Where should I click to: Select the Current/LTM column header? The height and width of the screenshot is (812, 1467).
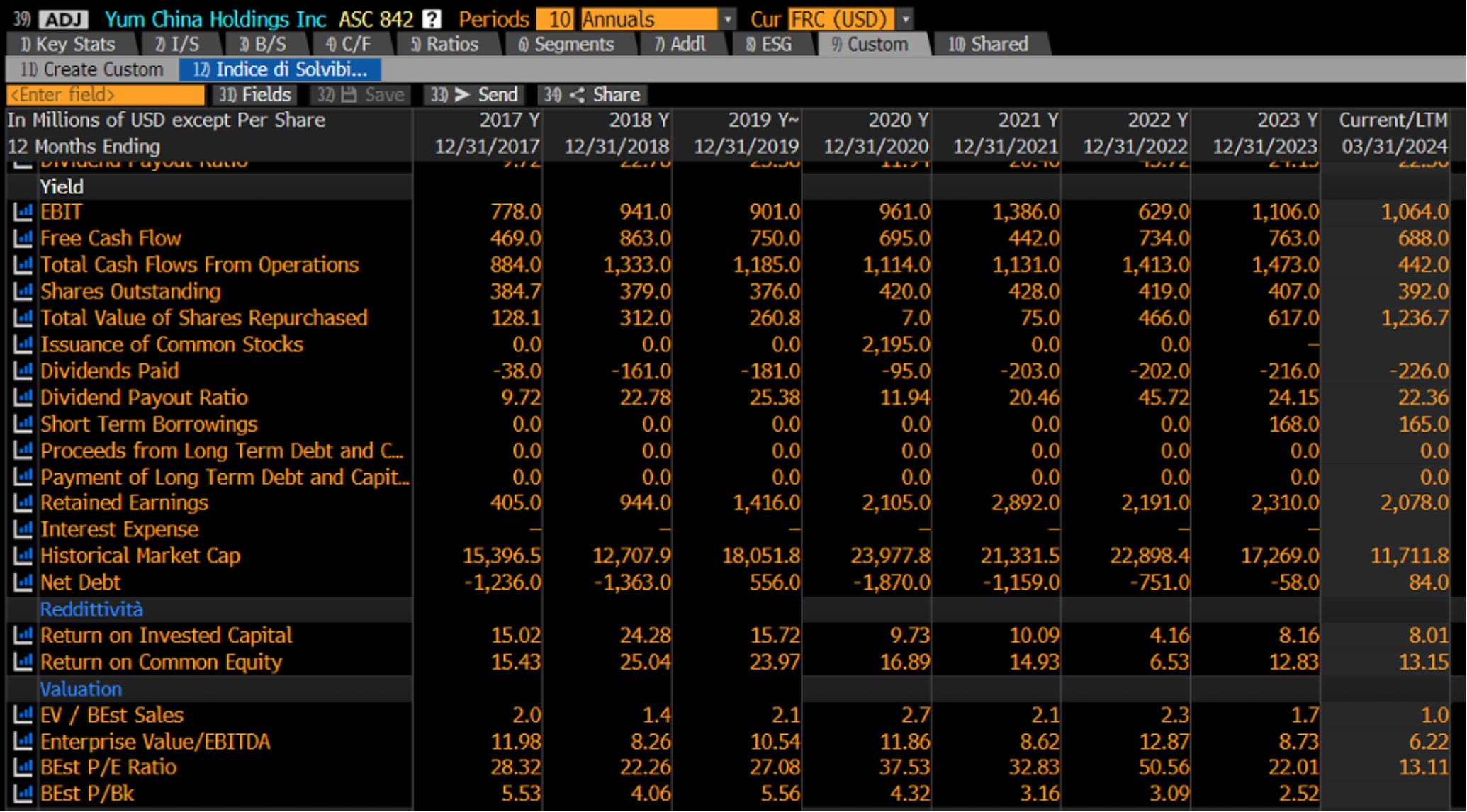[x=1392, y=120]
